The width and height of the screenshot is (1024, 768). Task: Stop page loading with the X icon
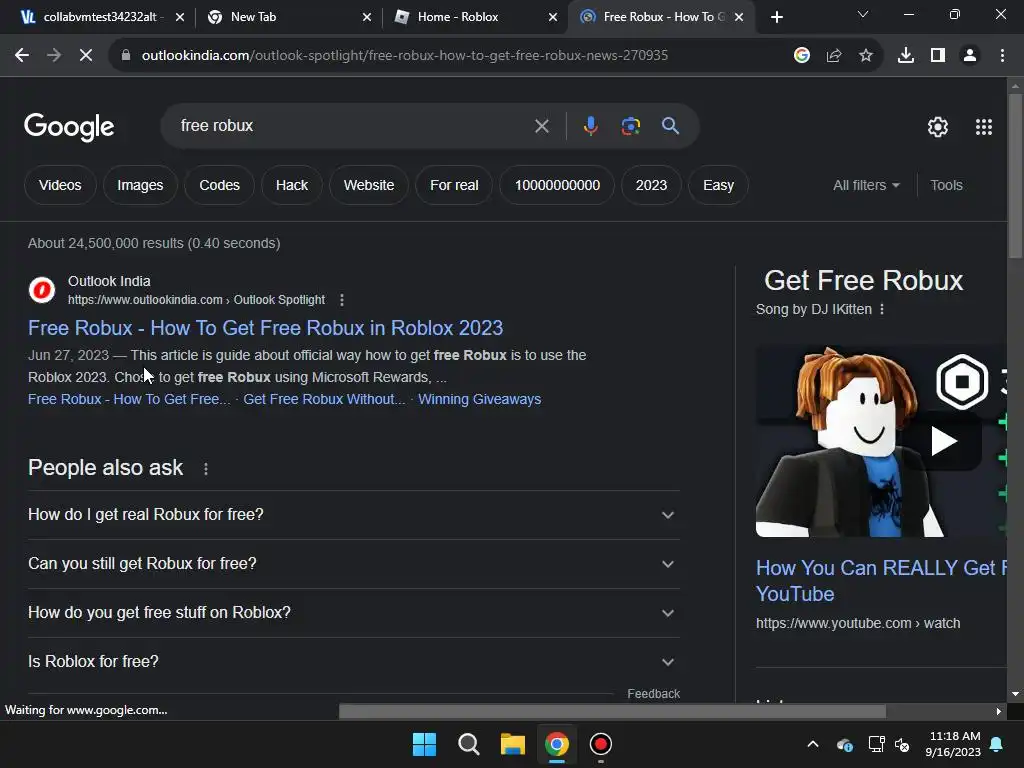click(86, 56)
